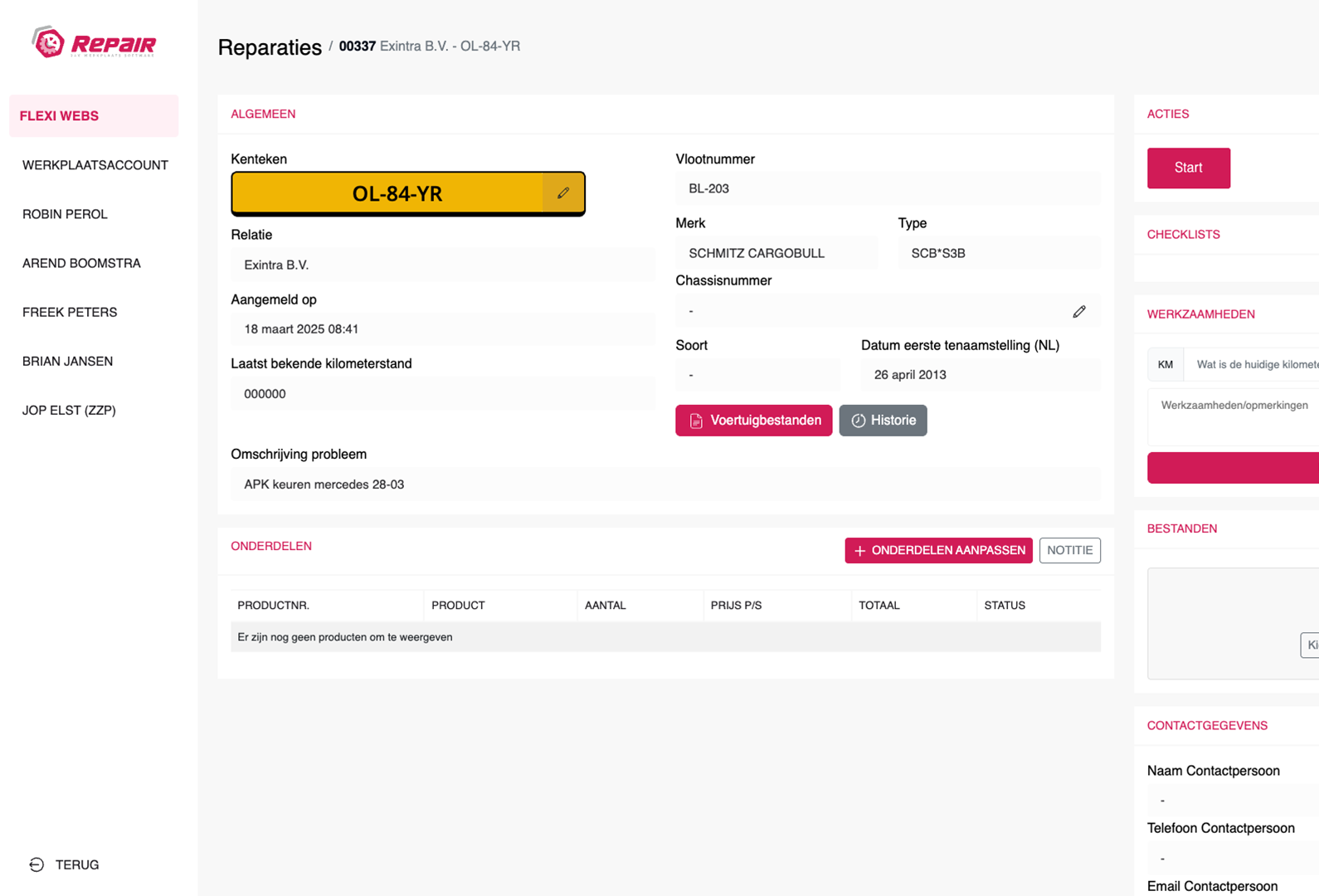1319x896 pixels.
Task: Open Voertuigbestanden vehicle files
Action: coord(753,421)
